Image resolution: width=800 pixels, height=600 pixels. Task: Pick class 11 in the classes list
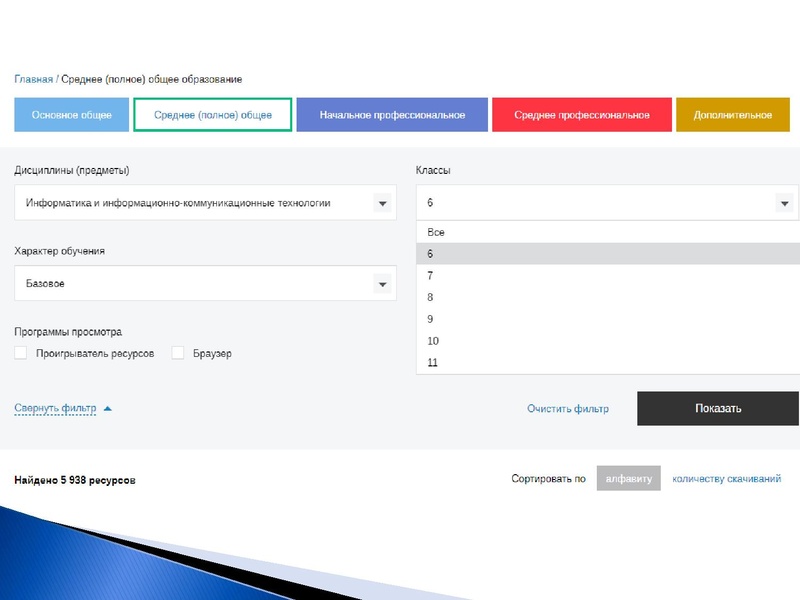tap(432, 362)
